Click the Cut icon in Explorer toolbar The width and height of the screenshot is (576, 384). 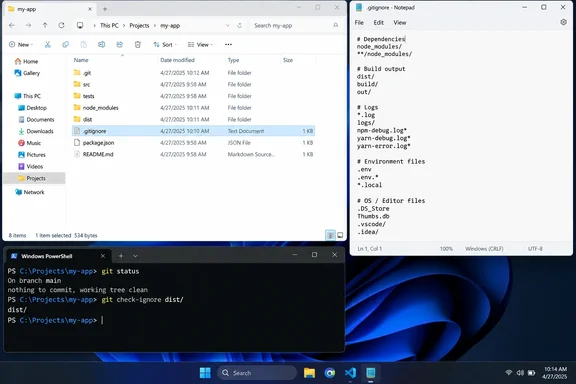(x=47, y=44)
